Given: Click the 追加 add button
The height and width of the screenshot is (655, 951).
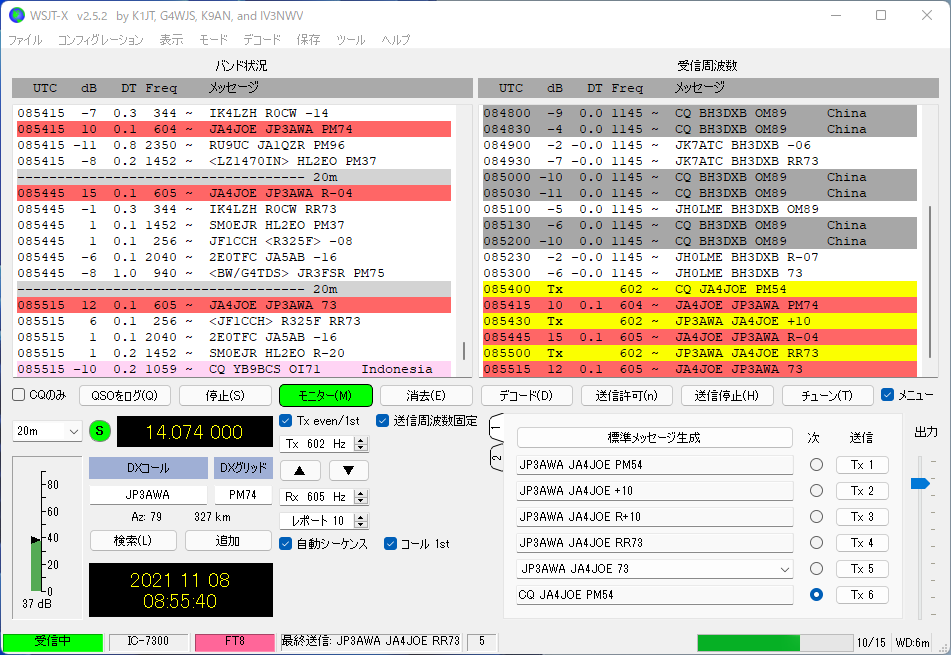Looking at the screenshot, I should click(228, 540).
